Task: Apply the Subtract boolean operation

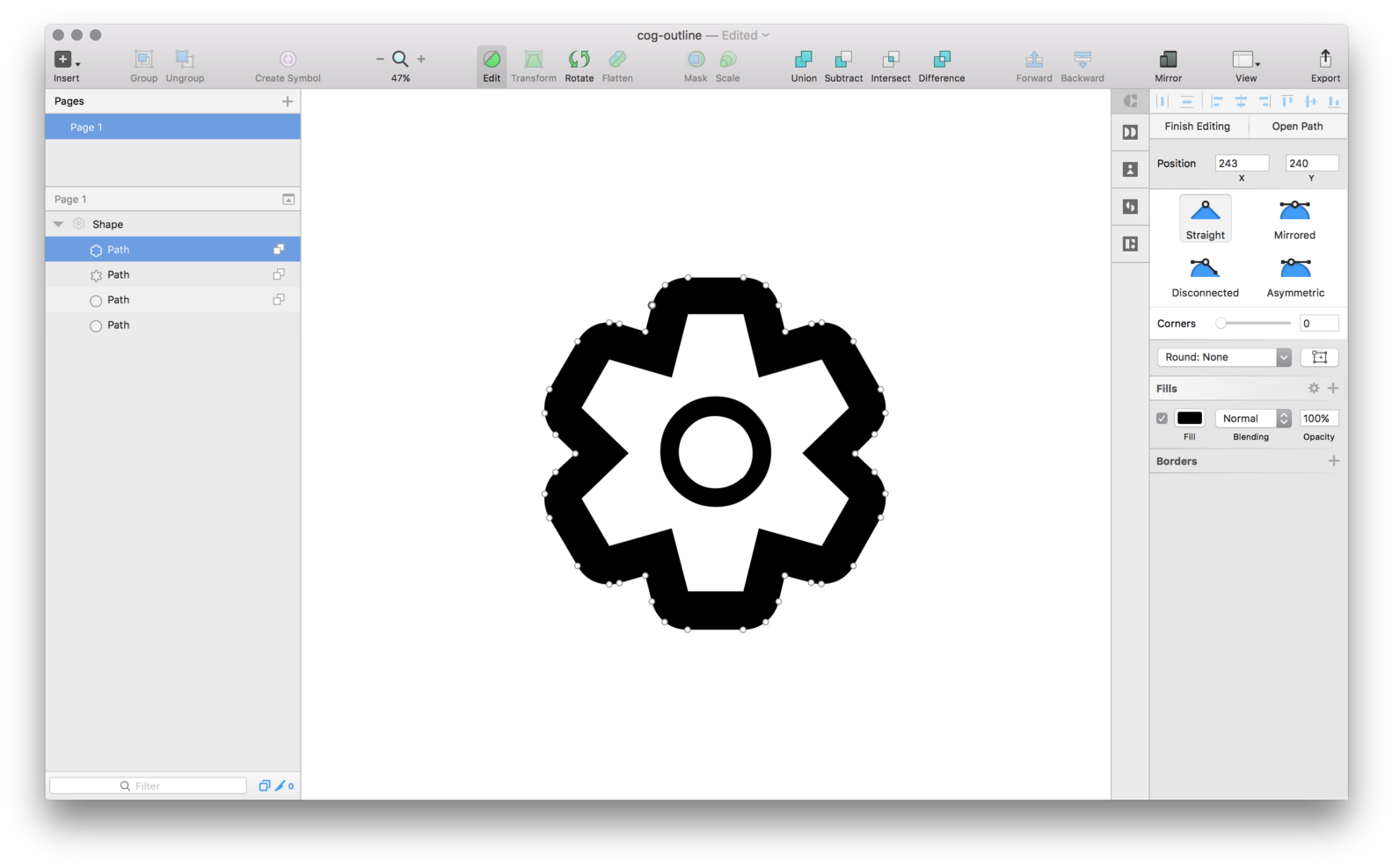Action: (843, 59)
